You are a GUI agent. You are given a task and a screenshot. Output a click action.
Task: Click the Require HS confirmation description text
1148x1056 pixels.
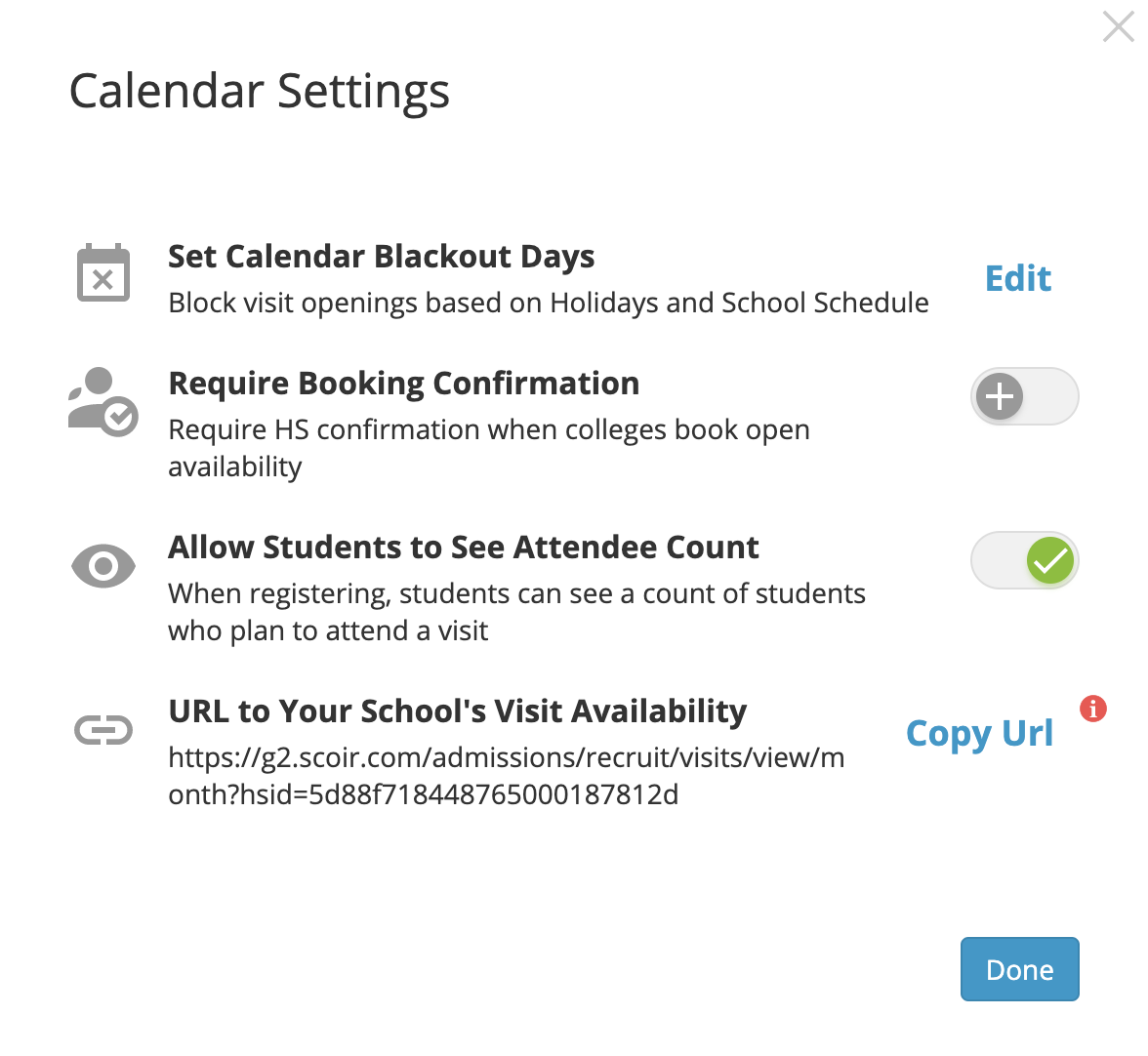pyautogui.click(x=488, y=448)
